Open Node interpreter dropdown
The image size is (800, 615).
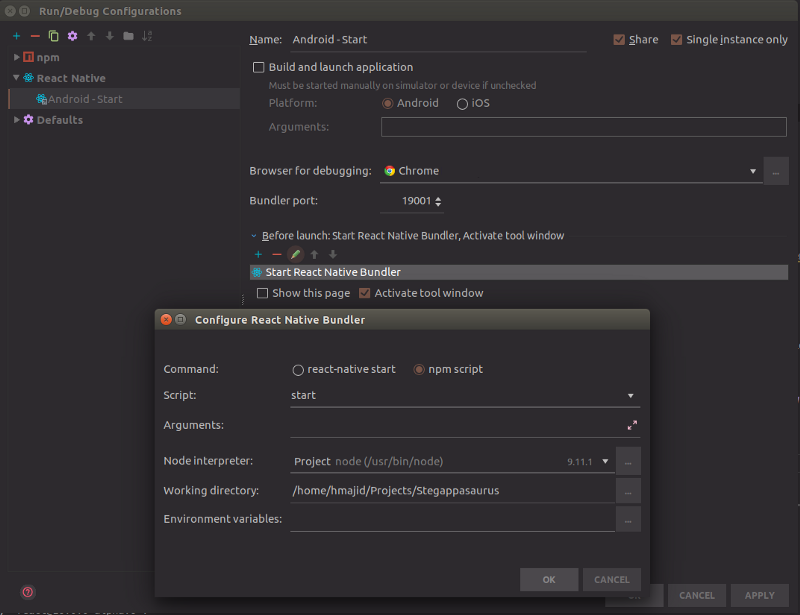[x=605, y=461]
